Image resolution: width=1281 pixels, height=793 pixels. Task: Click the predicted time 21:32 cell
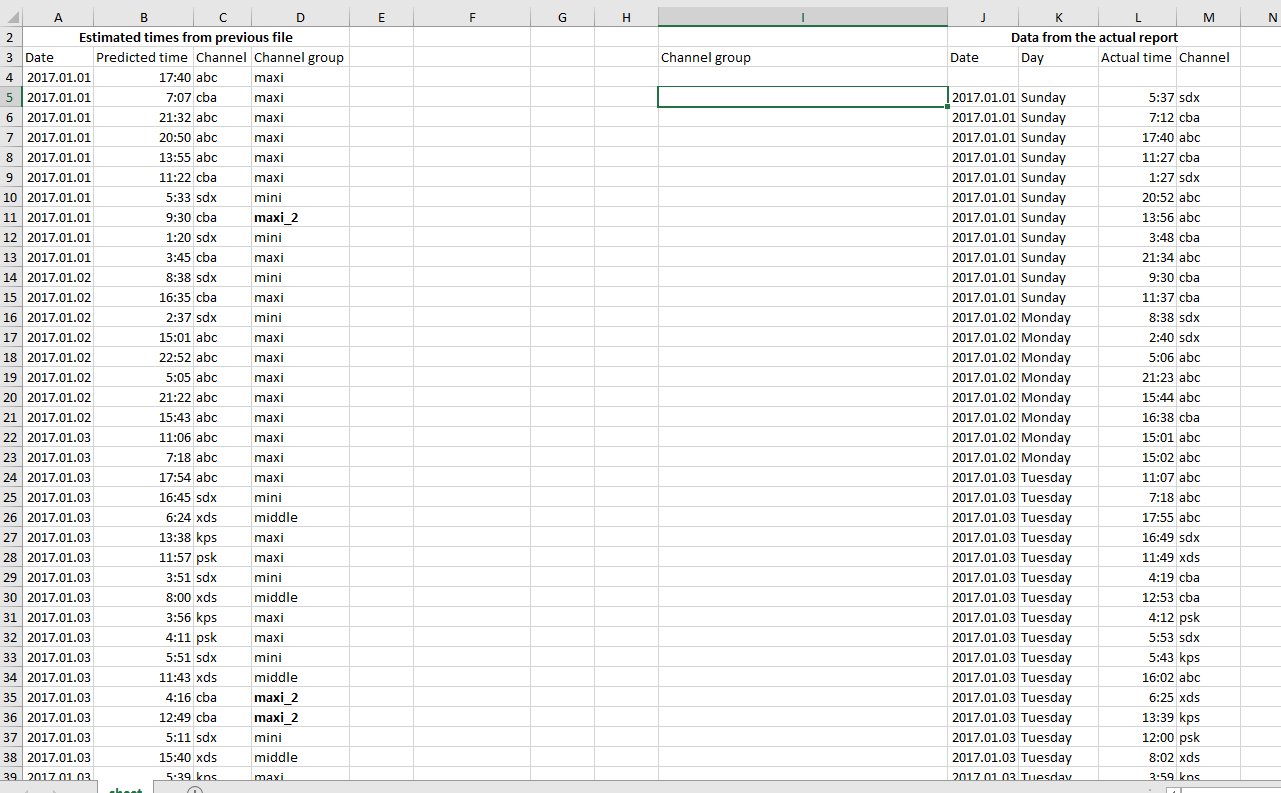[144, 117]
